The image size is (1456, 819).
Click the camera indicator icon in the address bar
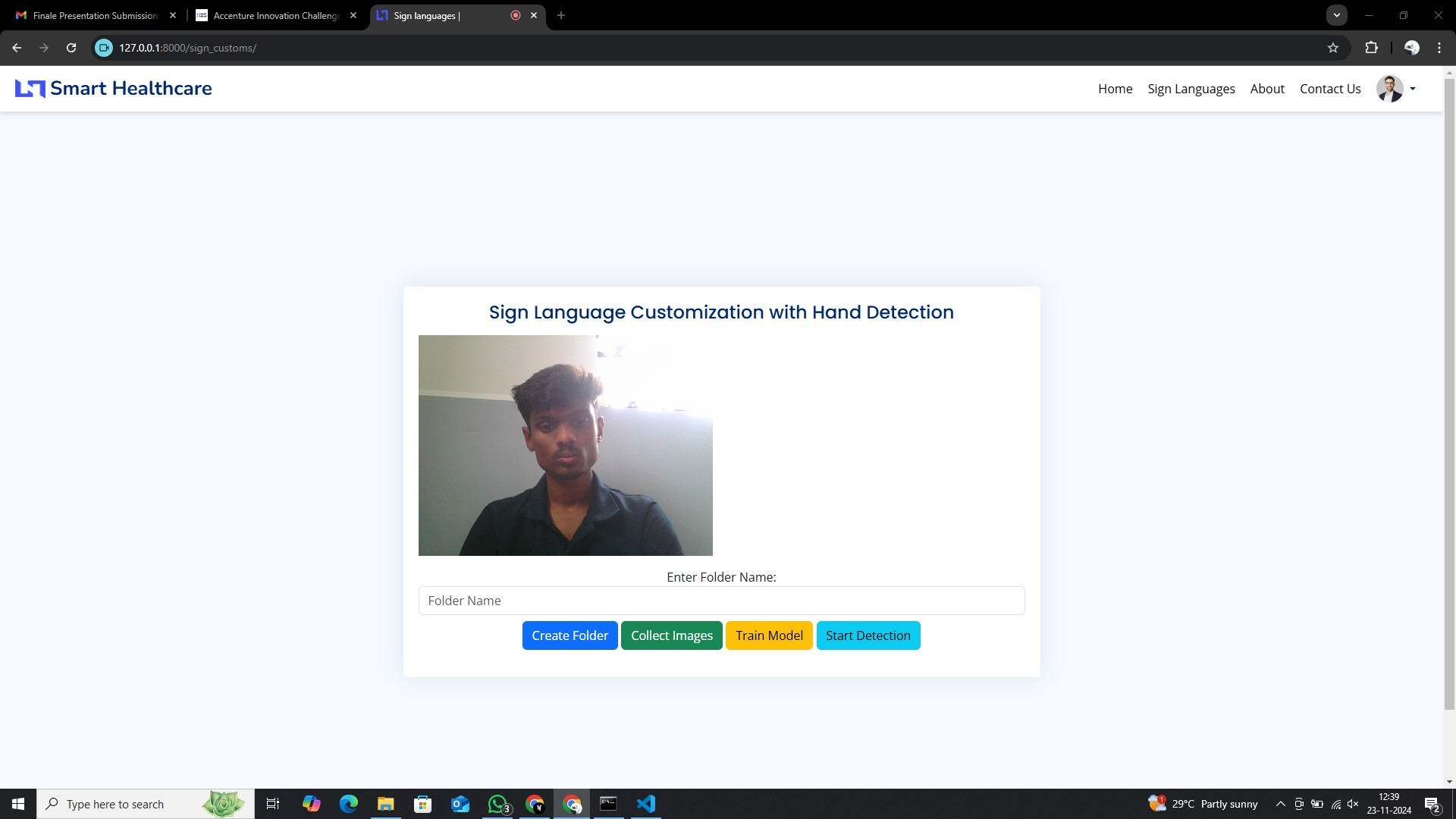104,48
